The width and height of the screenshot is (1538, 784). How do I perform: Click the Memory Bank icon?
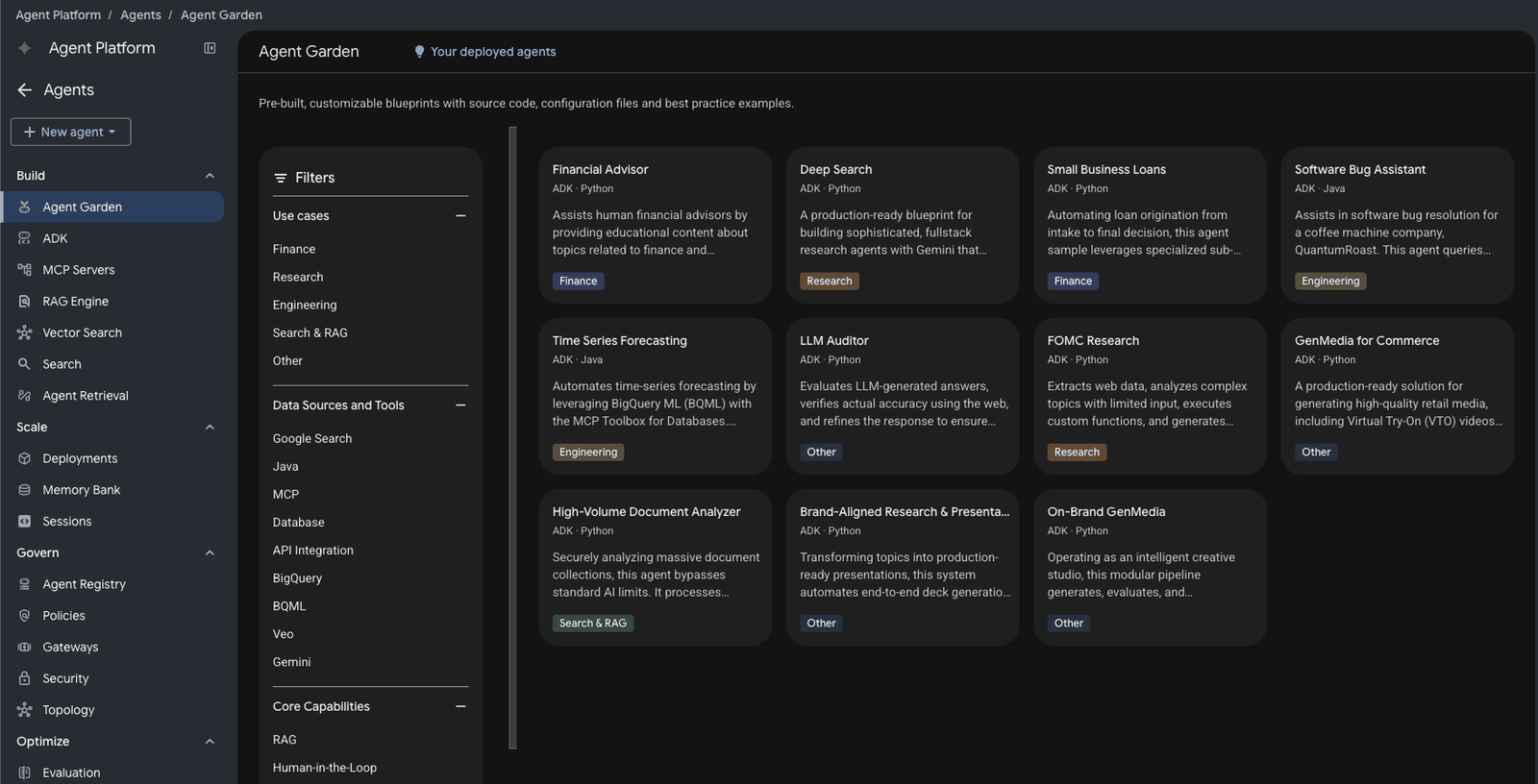pyautogui.click(x=25, y=490)
